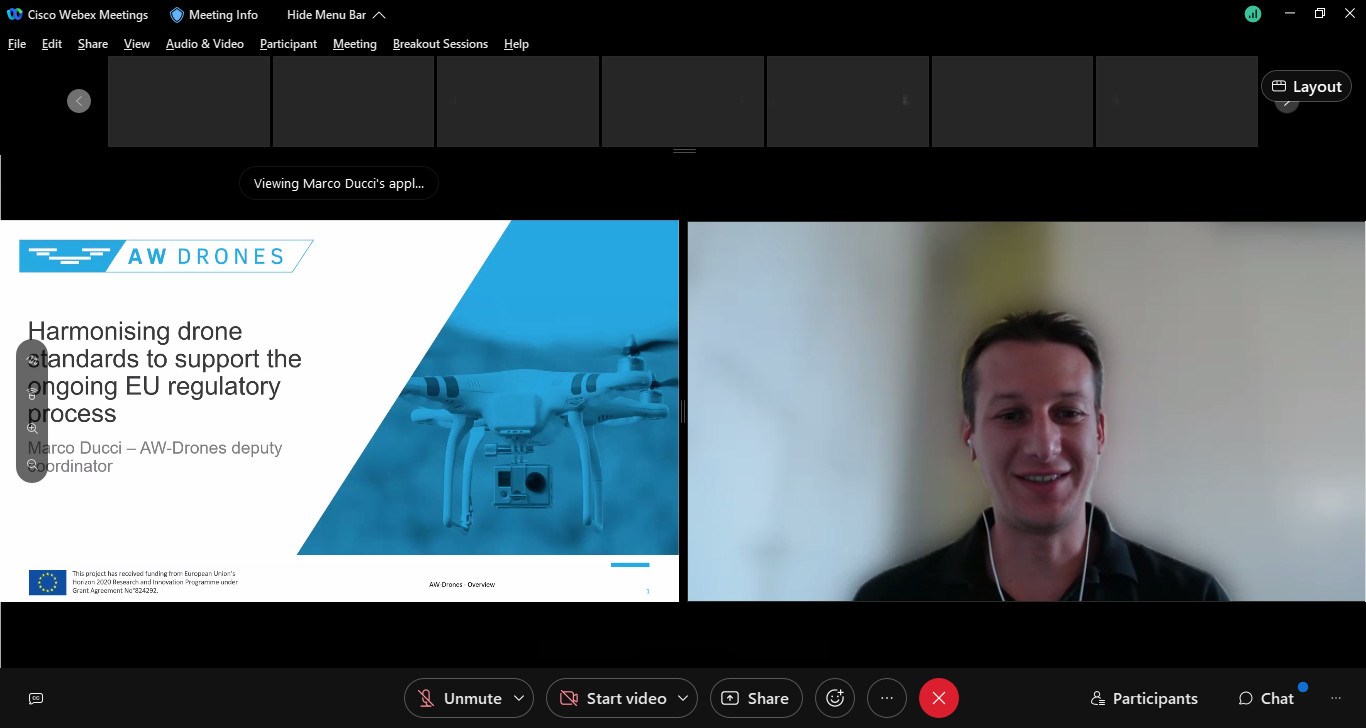
Task: Open the Help menu
Action: [516, 44]
